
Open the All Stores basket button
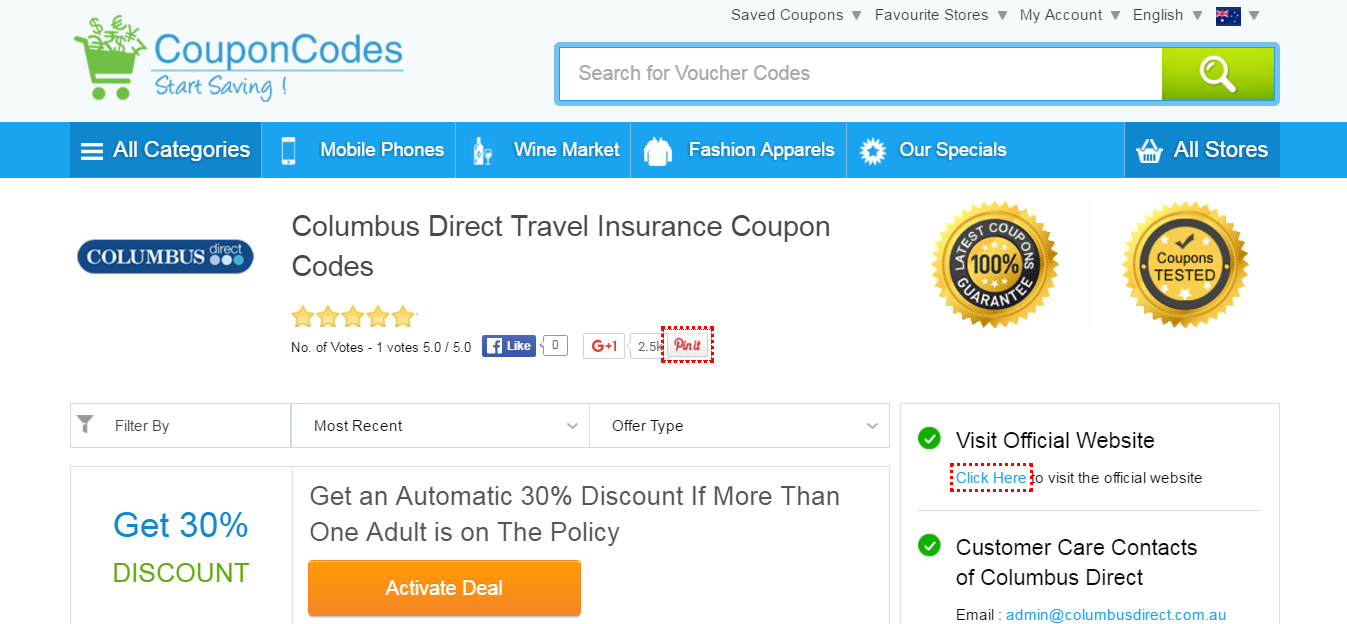(x=1202, y=150)
